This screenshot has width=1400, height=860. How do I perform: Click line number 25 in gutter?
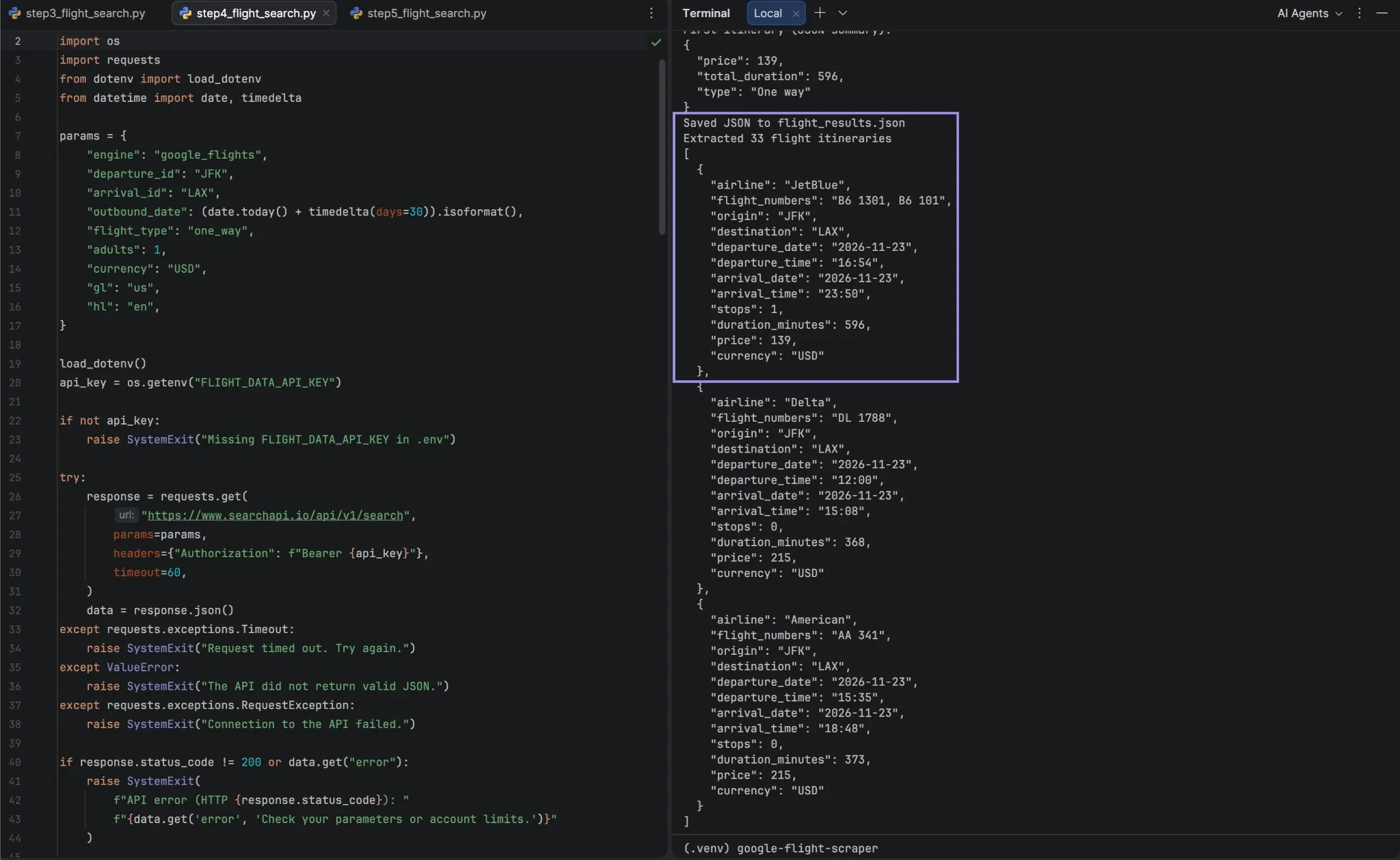(x=15, y=478)
